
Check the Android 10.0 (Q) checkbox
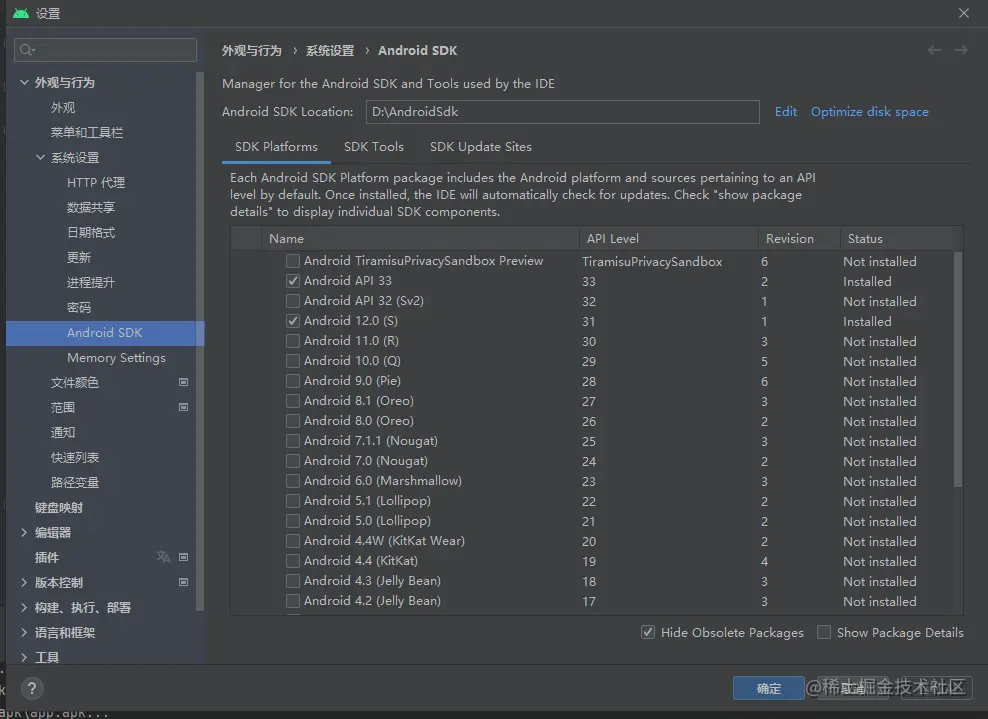pyautogui.click(x=293, y=361)
